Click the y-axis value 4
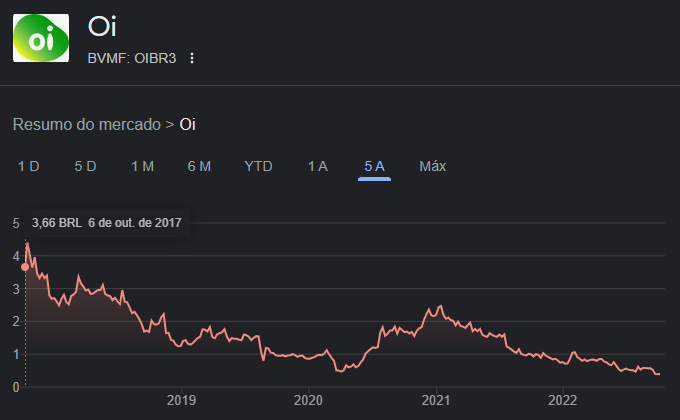 click(16, 256)
